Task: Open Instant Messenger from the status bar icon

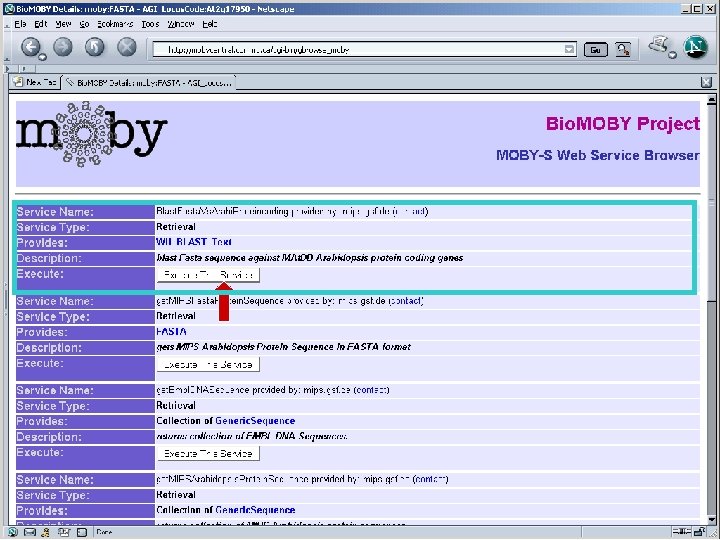Action: pyautogui.click(x=45, y=533)
